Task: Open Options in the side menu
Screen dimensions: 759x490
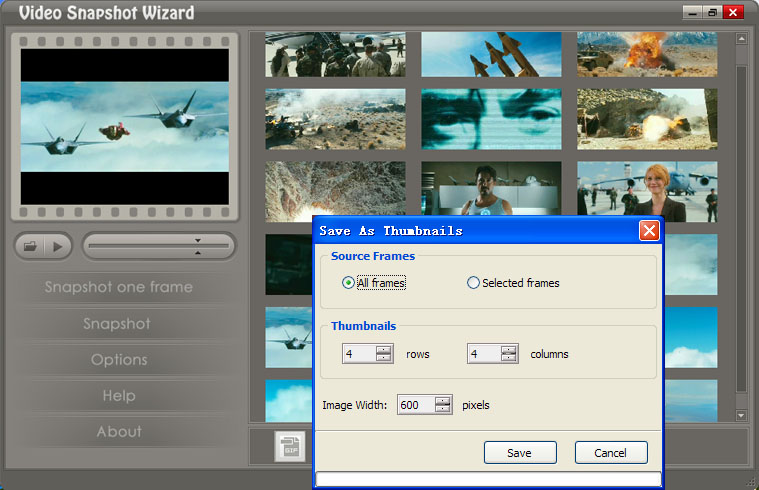Action: (x=119, y=359)
